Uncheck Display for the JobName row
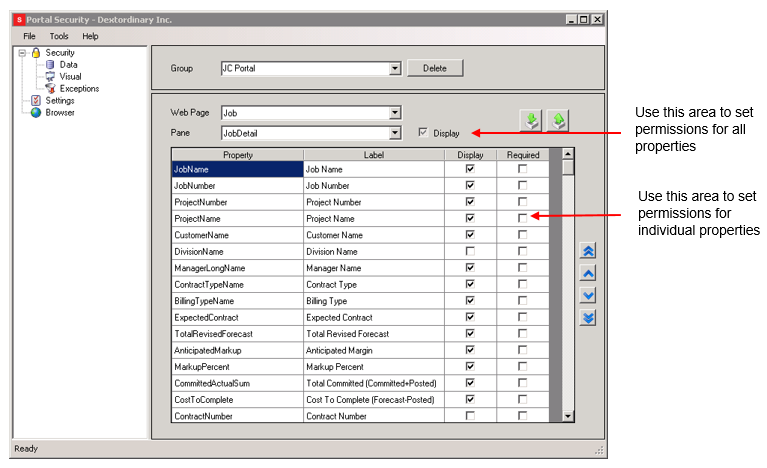 470,169
